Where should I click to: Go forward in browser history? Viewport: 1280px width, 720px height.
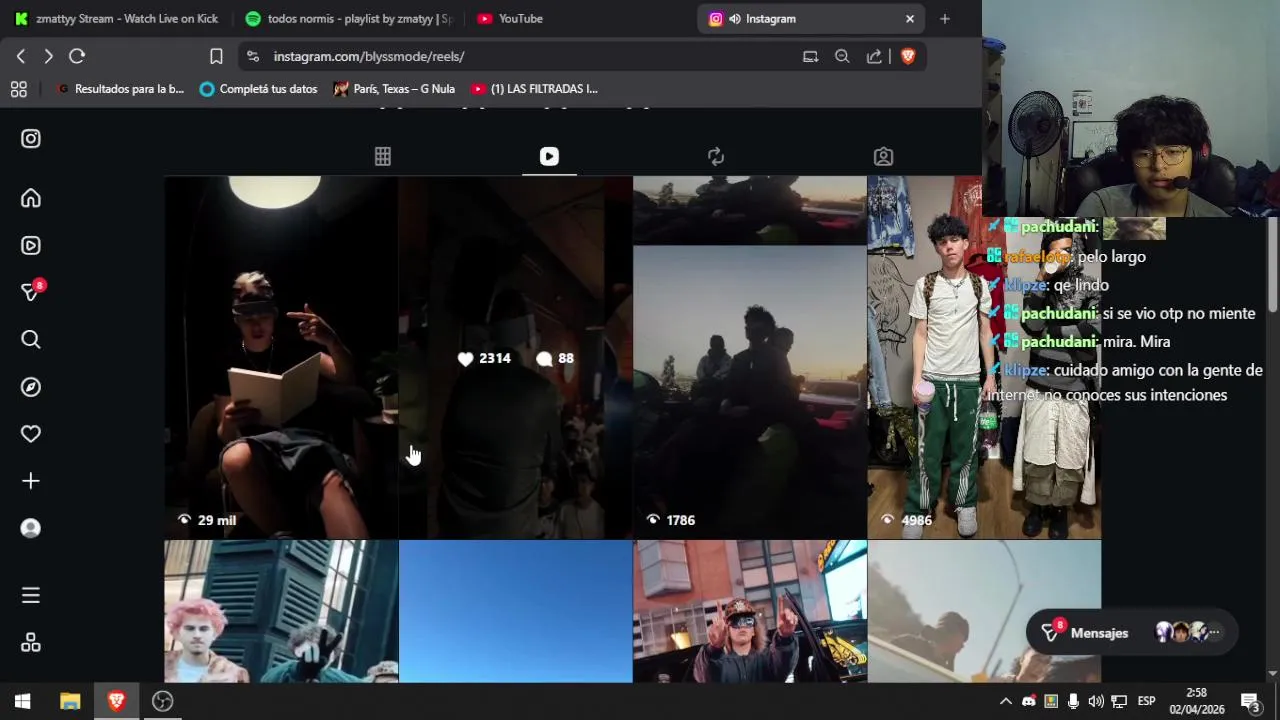(48, 56)
